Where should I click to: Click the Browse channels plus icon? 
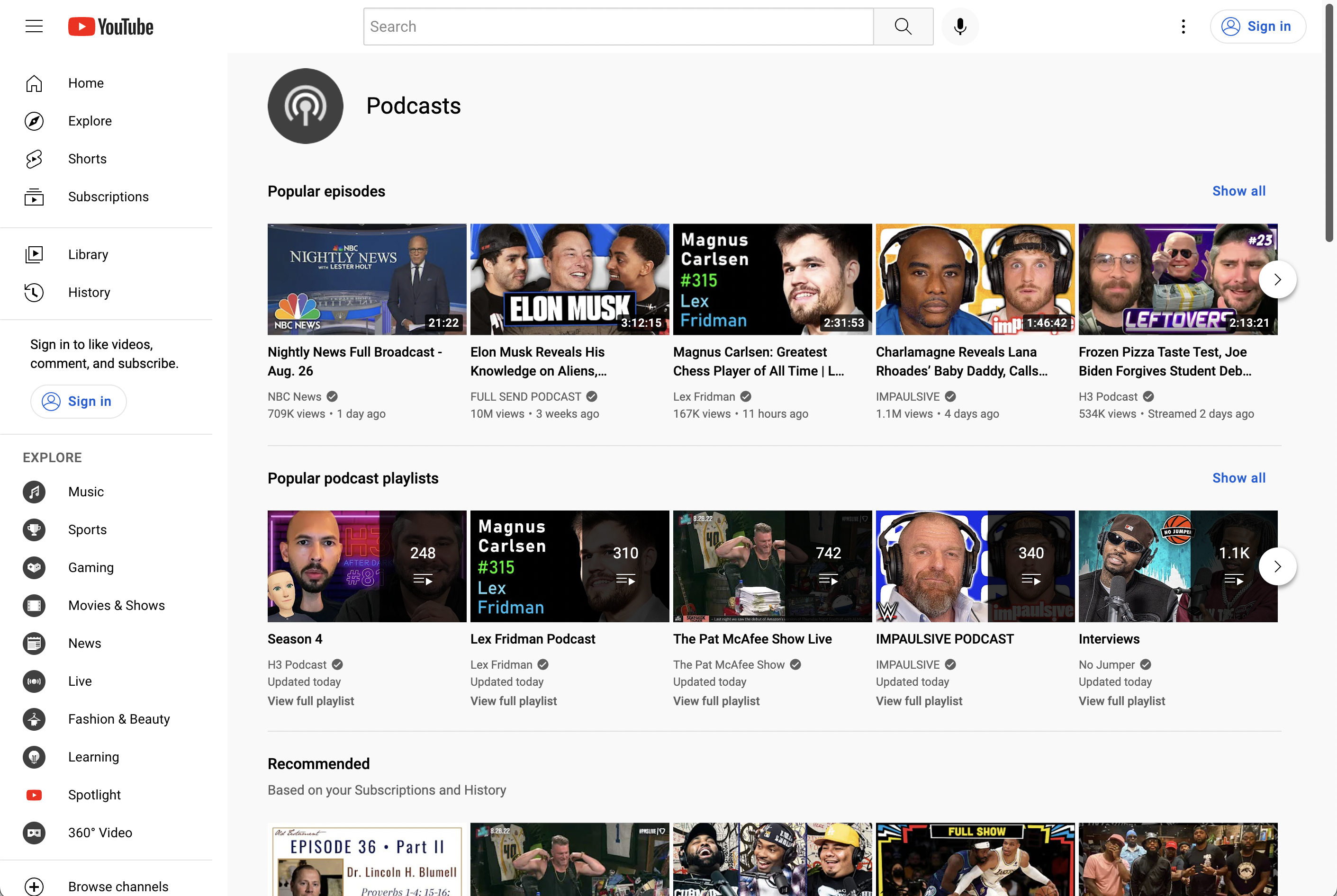tap(34, 886)
